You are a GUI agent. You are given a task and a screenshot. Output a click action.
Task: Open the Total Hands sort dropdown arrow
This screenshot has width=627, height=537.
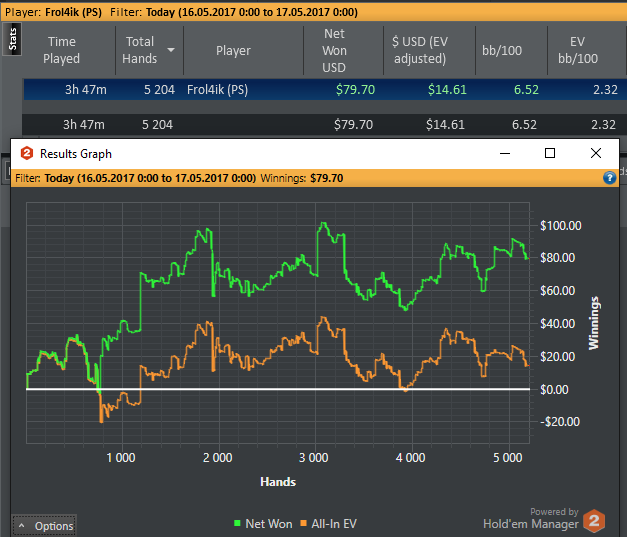click(171, 50)
